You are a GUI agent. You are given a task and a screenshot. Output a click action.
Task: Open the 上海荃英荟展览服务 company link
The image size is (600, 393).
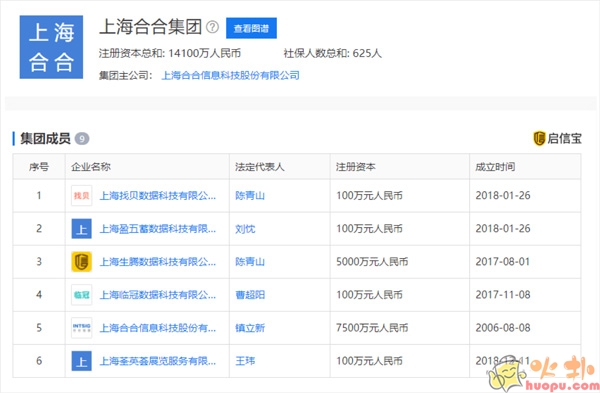[158, 361]
